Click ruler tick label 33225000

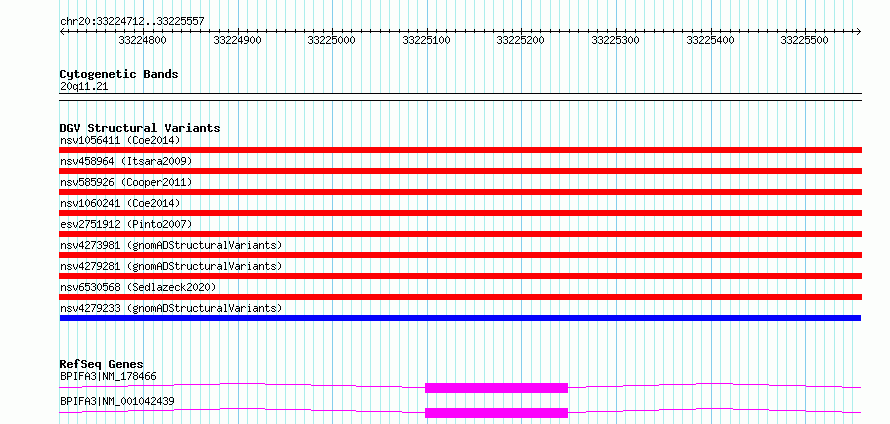(x=331, y=40)
